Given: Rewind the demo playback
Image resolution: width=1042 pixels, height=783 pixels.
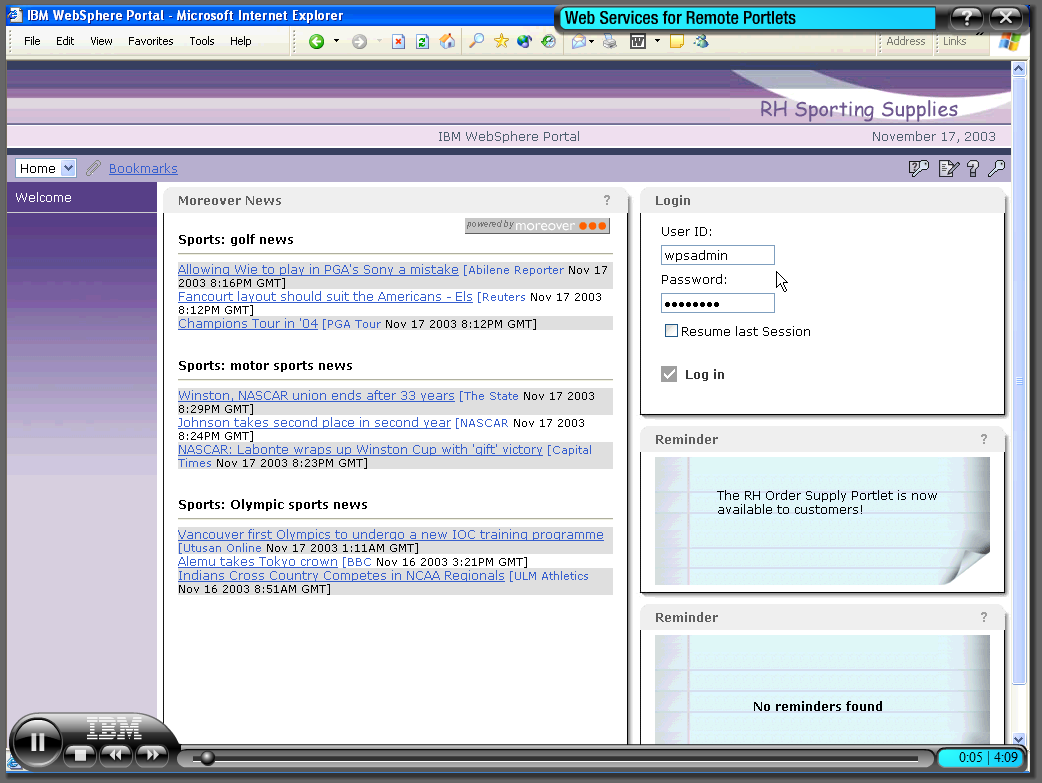Looking at the screenshot, I should pyautogui.click(x=116, y=754).
